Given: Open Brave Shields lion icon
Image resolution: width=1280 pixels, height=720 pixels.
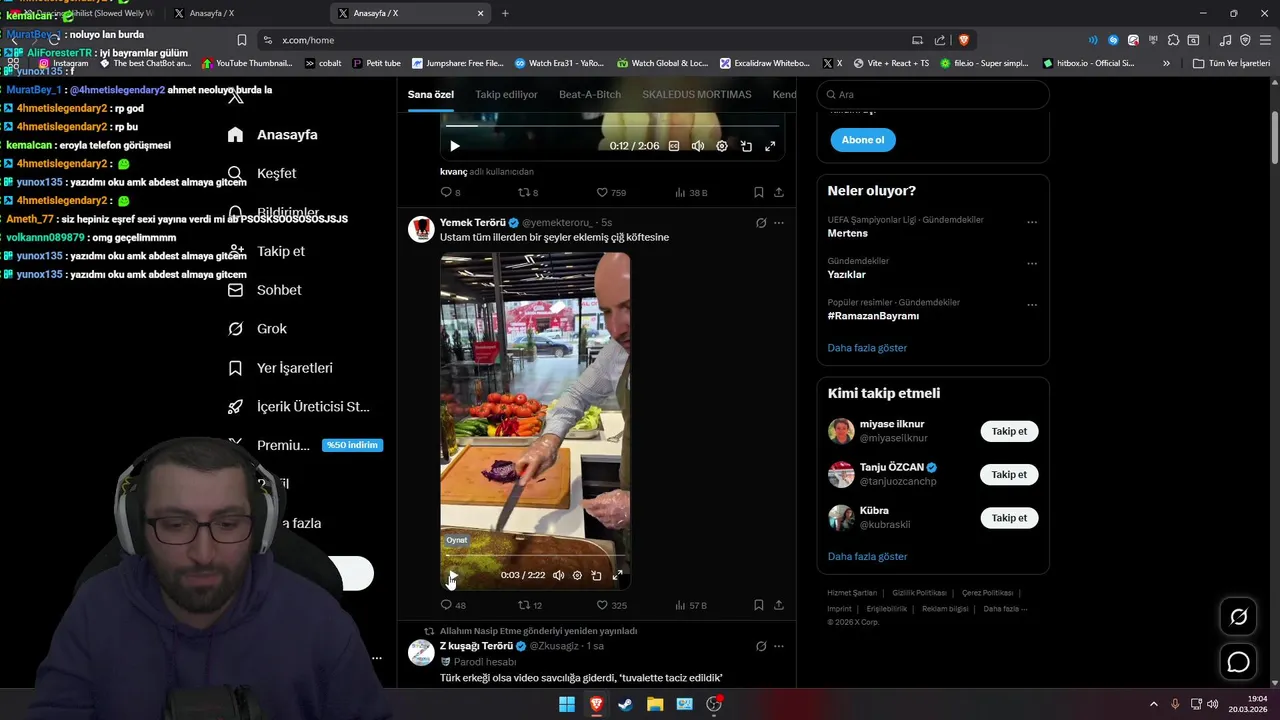Looking at the screenshot, I should [964, 40].
